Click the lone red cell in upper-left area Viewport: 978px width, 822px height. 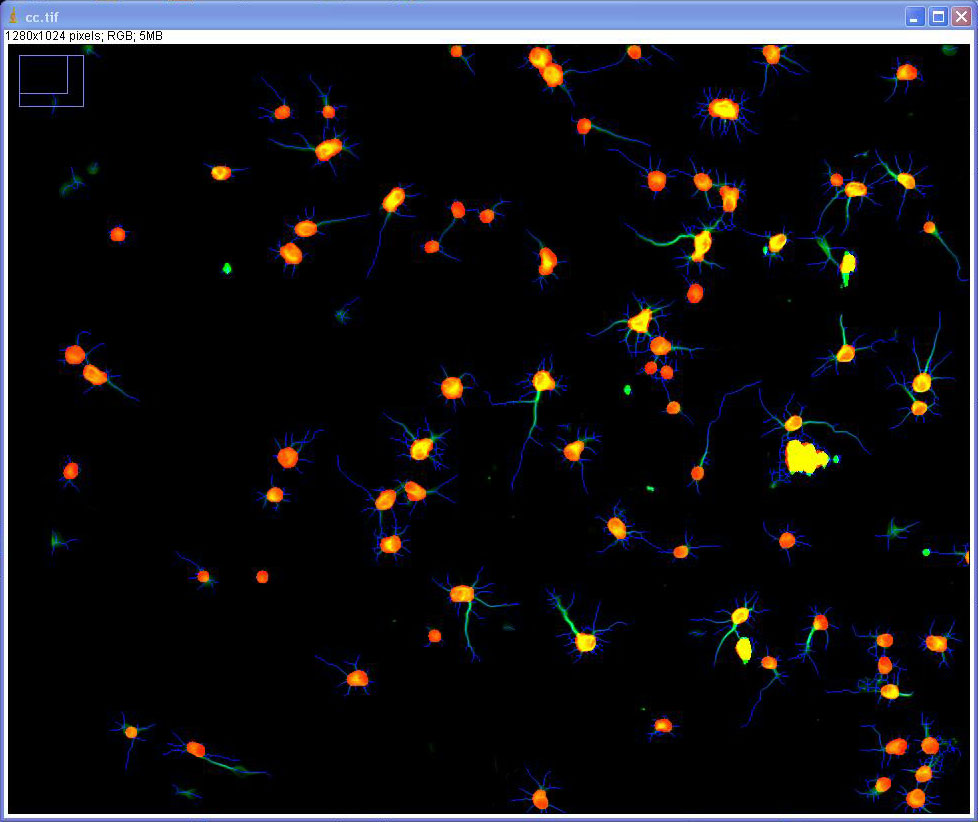tap(118, 234)
